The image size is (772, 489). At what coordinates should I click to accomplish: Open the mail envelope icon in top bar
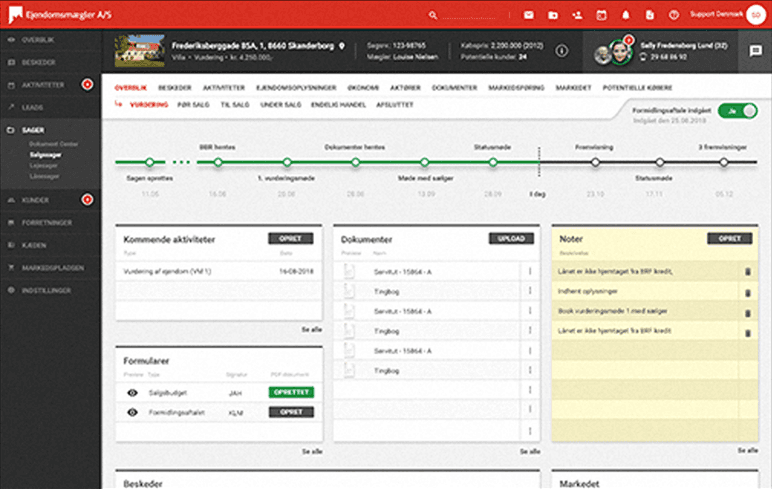click(528, 15)
